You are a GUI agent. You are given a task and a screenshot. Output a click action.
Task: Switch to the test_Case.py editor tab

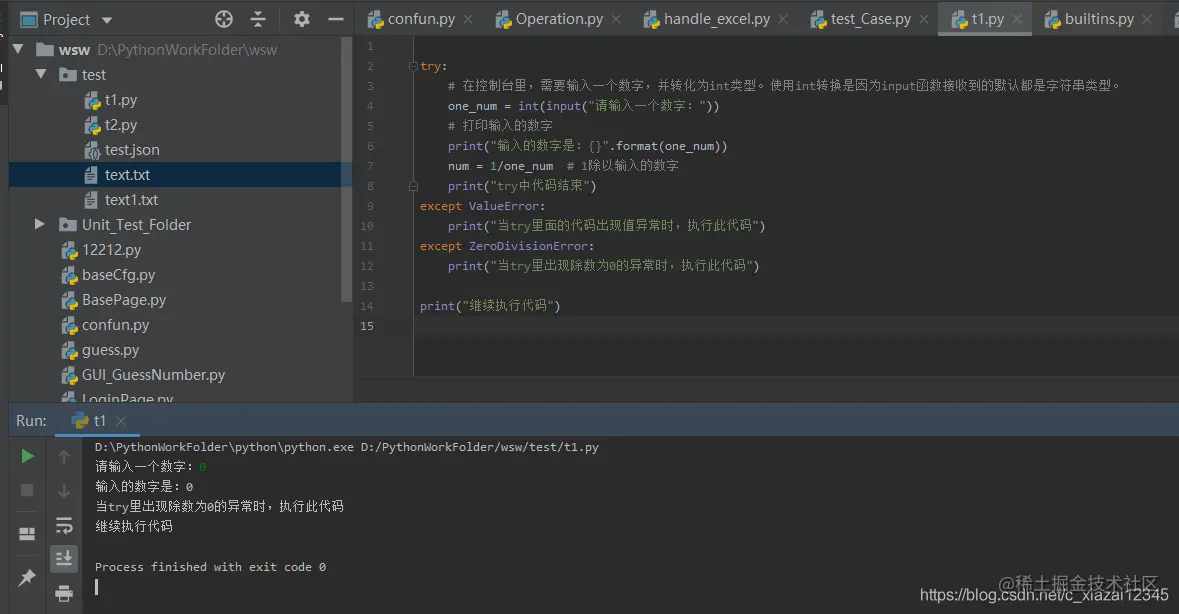click(871, 20)
